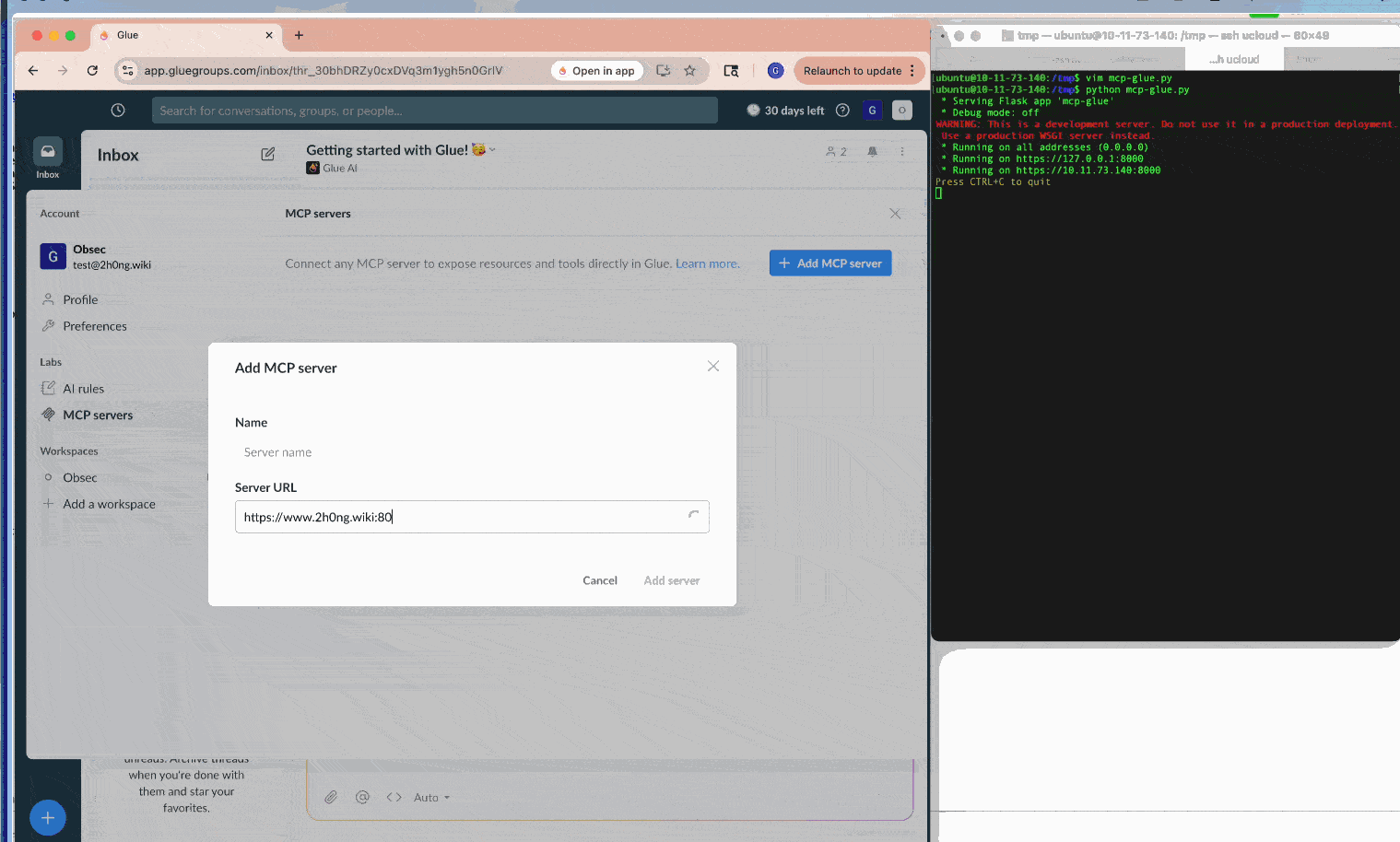Open the thread more options menu
Screen dimensions: 1400x842
click(x=902, y=152)
